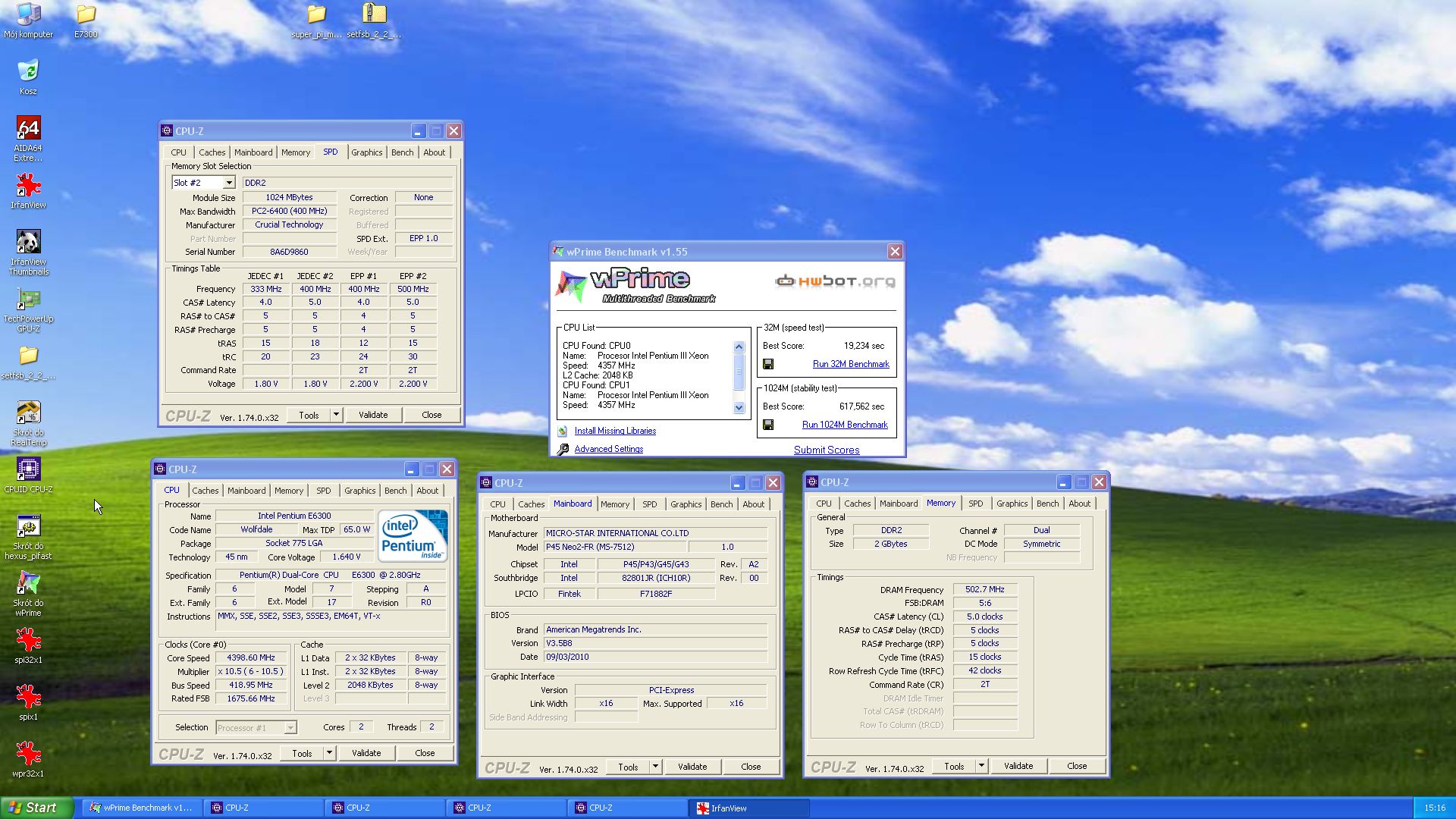Switch to IrfanView taskbar button
Image resolution: width=1456 pixels, height=819 pixels.
pos(750,808)
